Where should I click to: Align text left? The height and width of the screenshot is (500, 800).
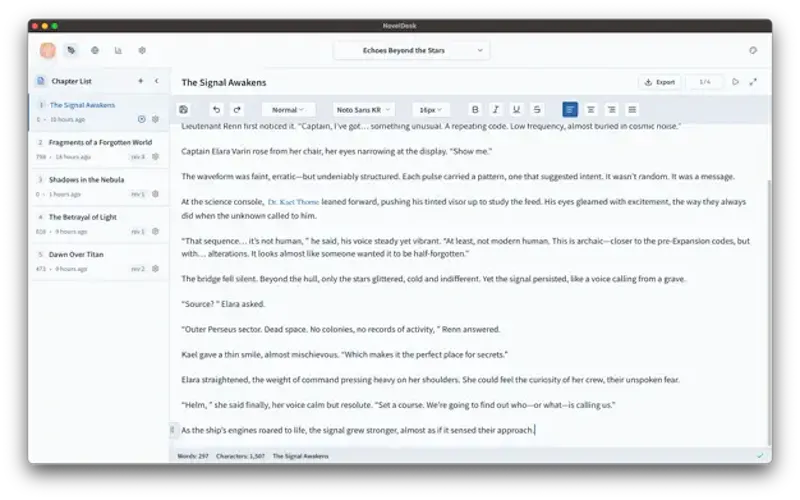pos(570,110)
